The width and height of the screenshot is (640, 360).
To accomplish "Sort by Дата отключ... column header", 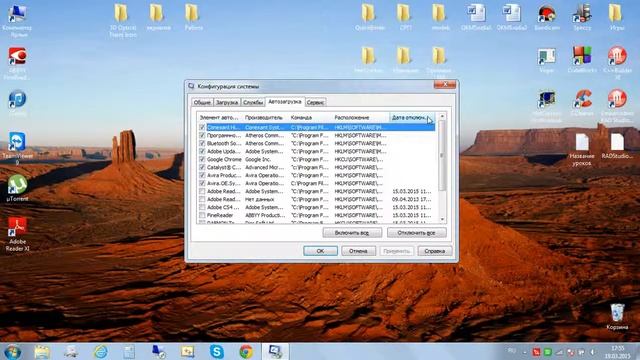I will click(412, 118).
